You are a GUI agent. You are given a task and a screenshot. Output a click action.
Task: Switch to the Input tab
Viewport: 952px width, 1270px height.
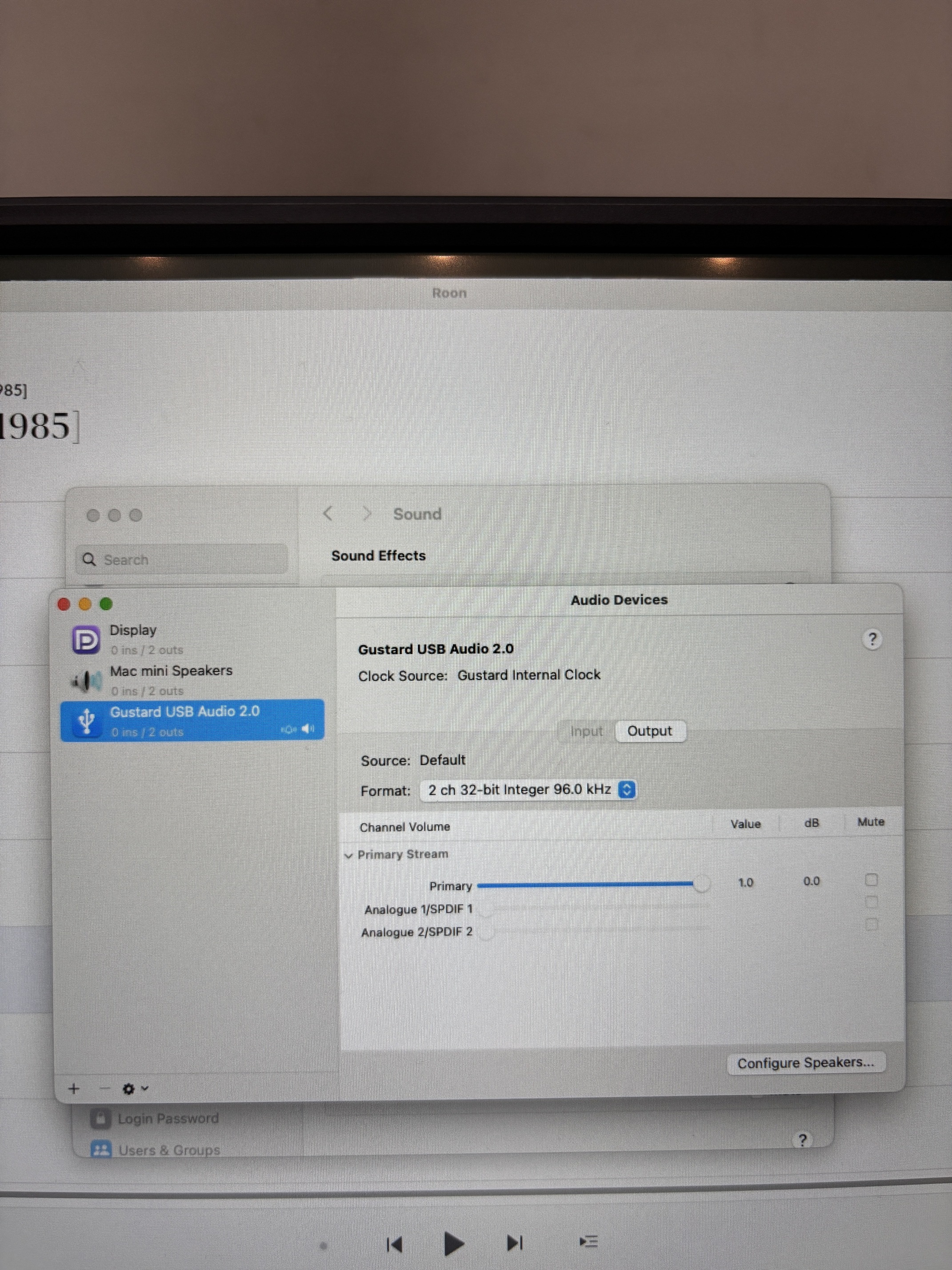pyautogui.click(x=587, y=731)
